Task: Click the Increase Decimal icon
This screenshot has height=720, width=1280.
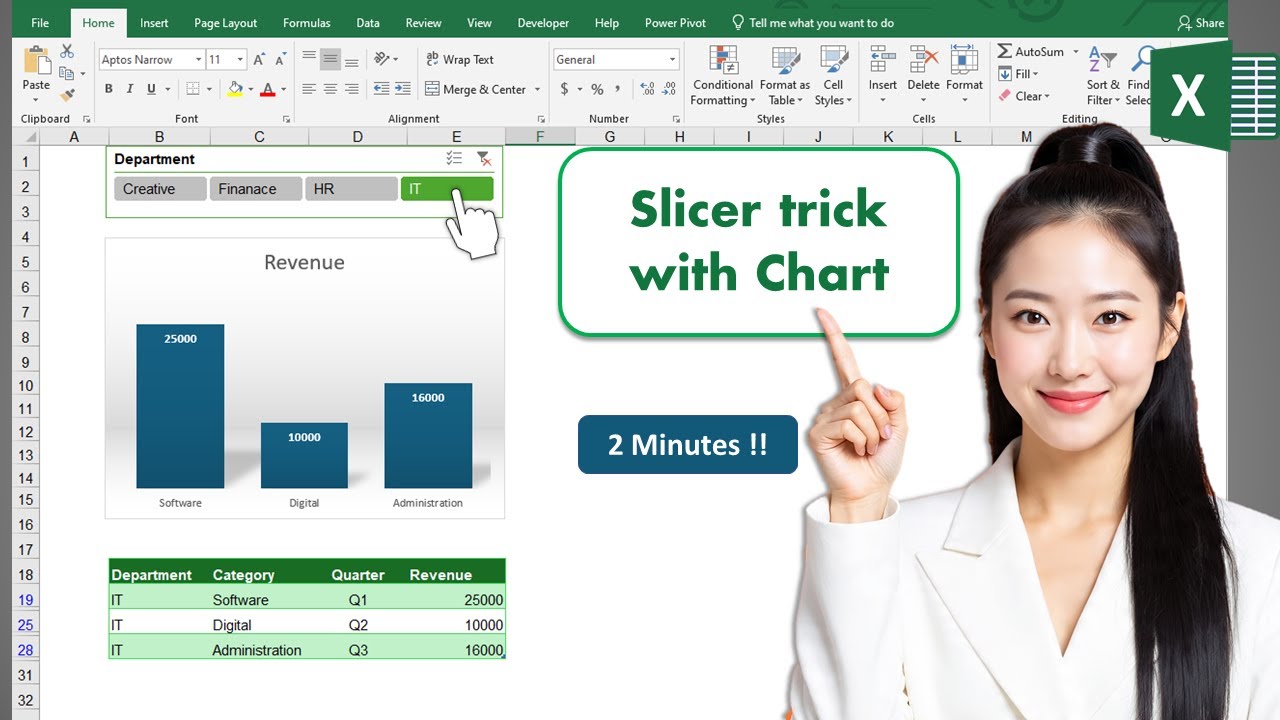Action: coord(647,89)
